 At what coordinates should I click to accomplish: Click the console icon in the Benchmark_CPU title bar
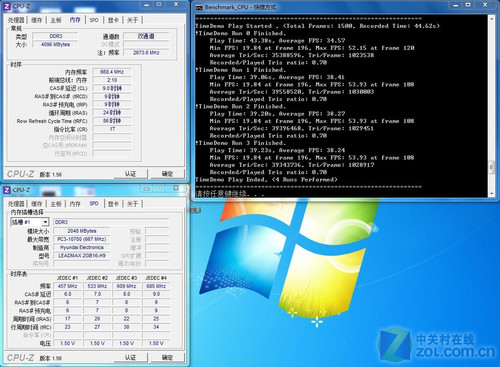pos(199,7)
